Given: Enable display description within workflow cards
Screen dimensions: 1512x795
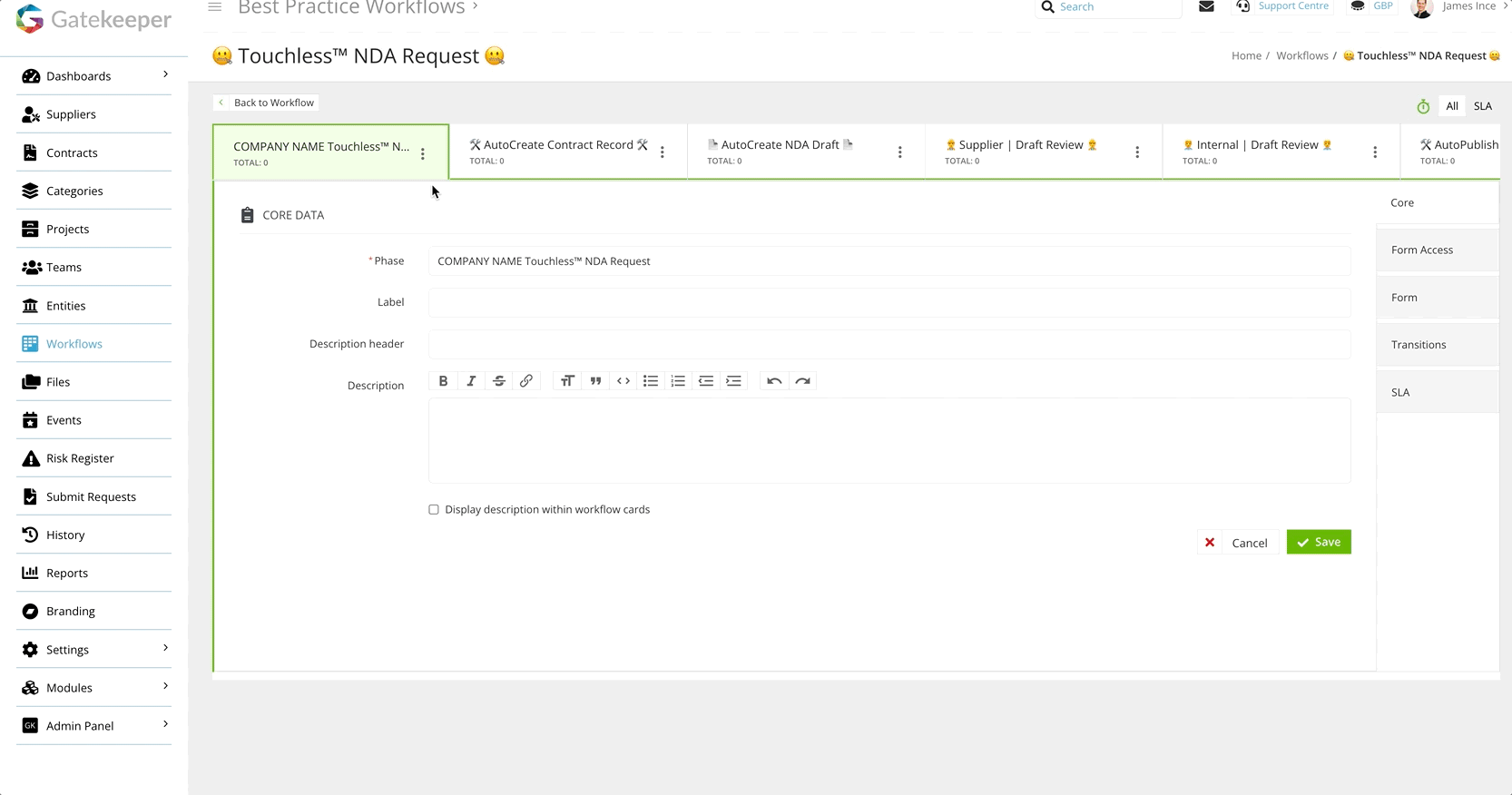Looking at the screenshot, I should coord(434,510).
